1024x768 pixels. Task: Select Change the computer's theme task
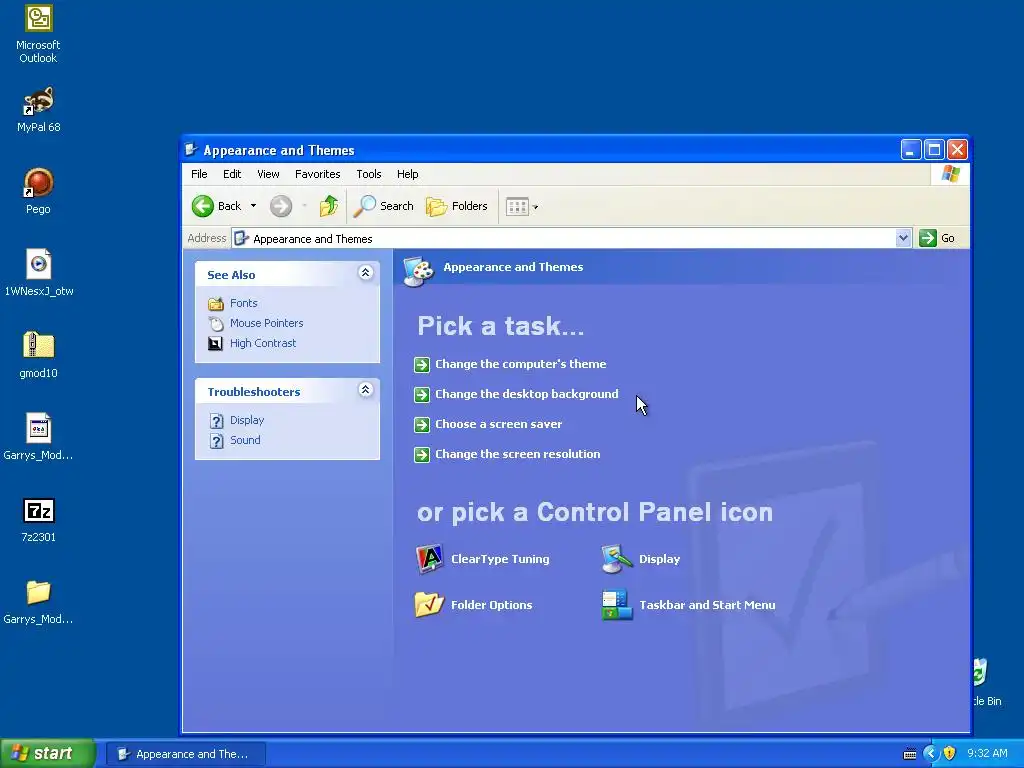coord(520,364)
